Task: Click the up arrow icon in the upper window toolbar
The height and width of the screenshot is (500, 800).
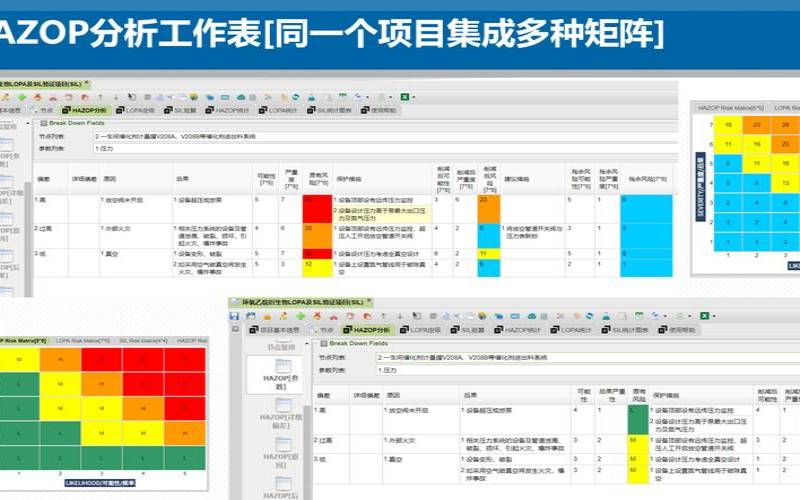Action: pyautogui.click(x=101, y=97)
